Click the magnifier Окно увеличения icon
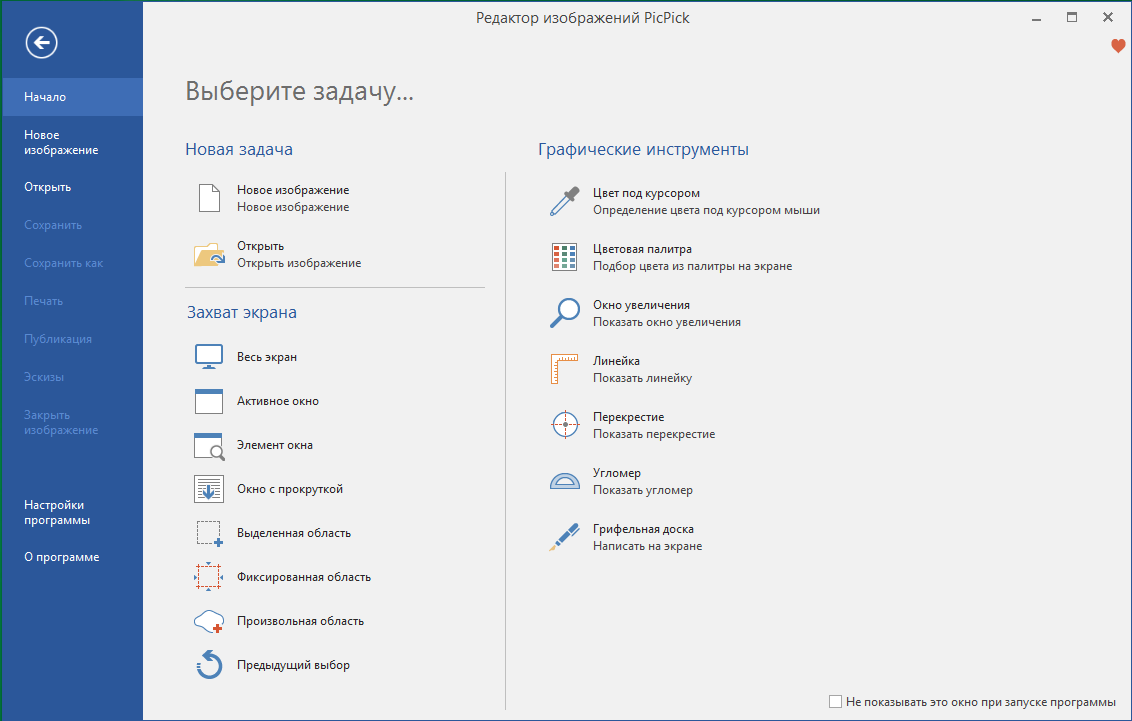The image size is (1132, 721). click(x=565, y=313)
